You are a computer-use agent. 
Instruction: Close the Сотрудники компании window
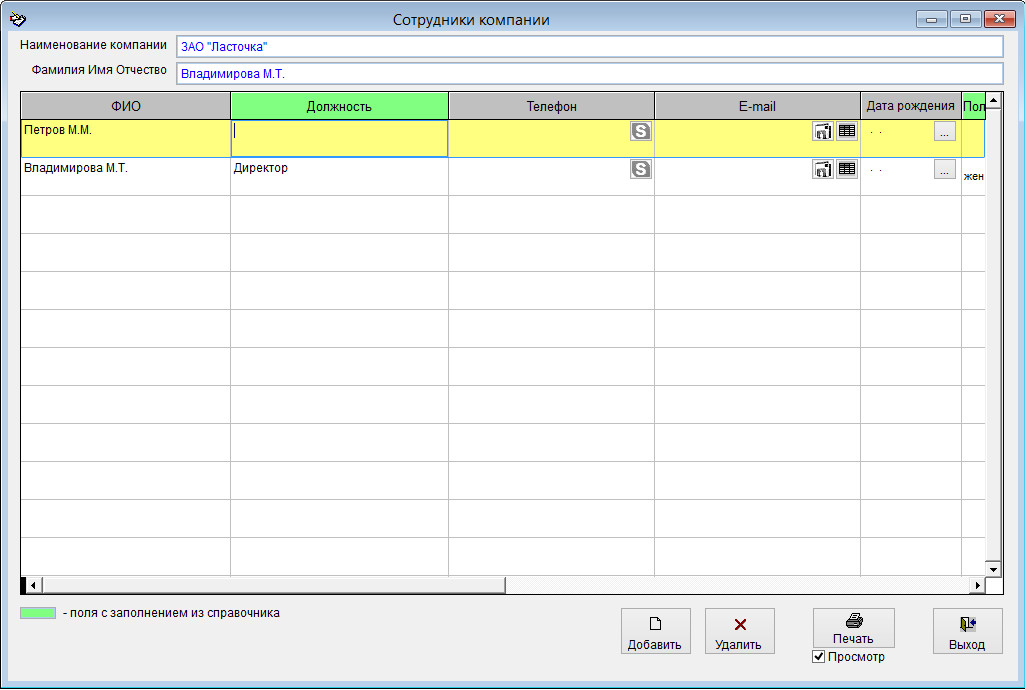(1000, 20)
